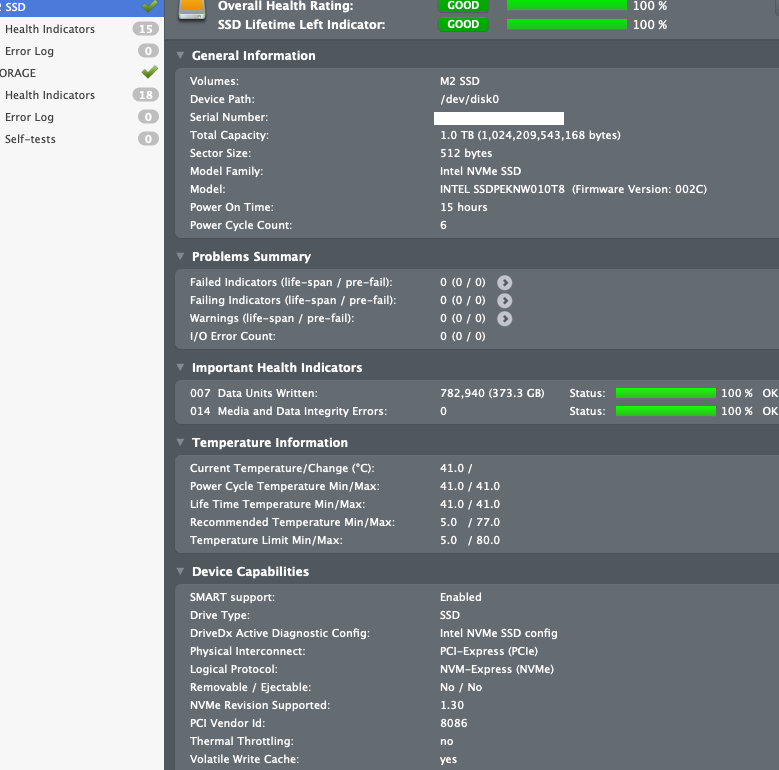Click the green checkmark beside ORAGE drive

pos(150,72)
